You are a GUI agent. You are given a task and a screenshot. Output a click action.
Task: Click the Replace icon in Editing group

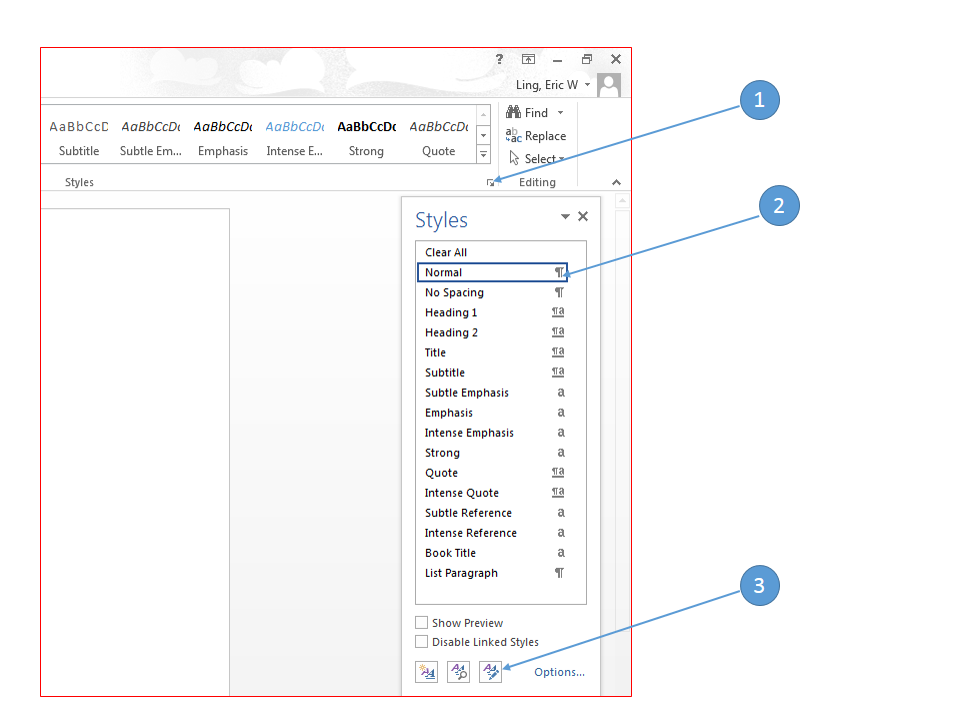tap(513, 136)
